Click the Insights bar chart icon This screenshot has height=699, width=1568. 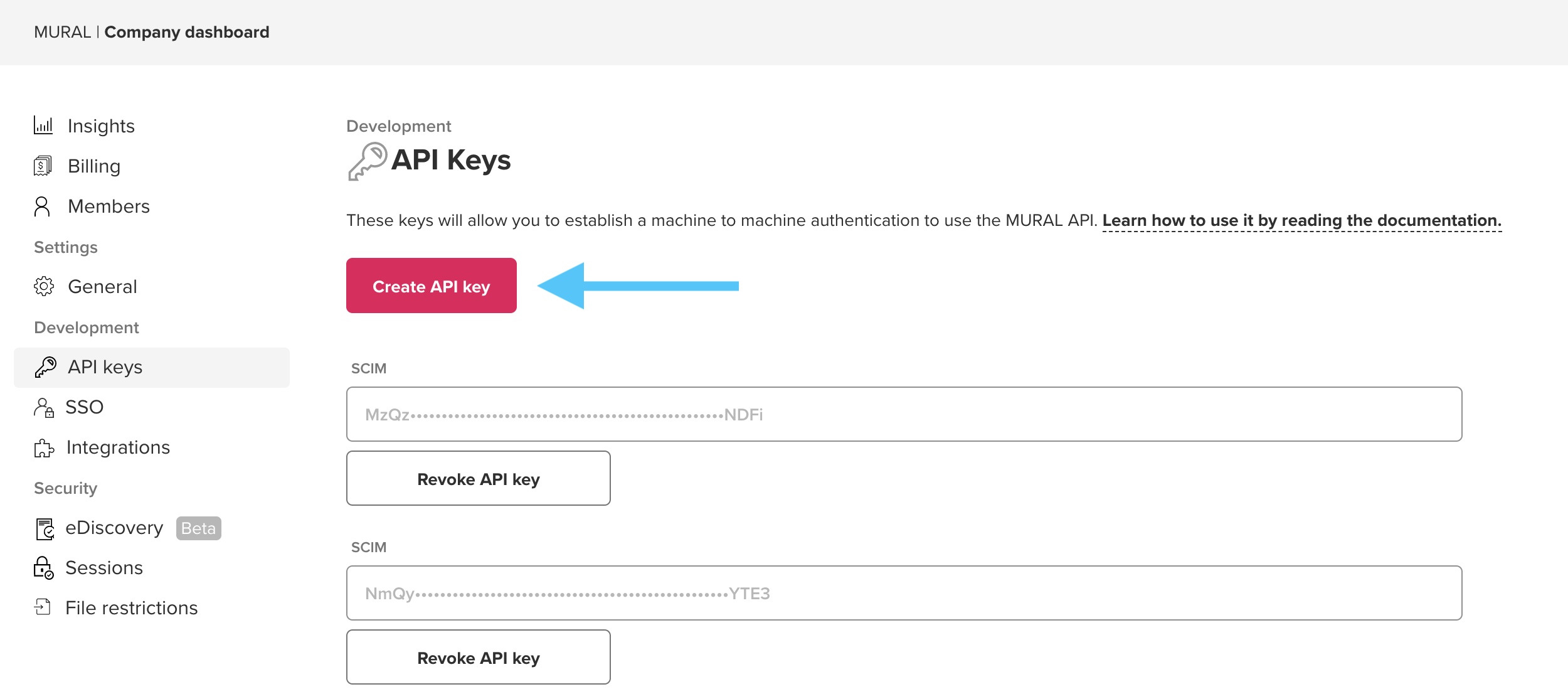click(x=43, y=125)
